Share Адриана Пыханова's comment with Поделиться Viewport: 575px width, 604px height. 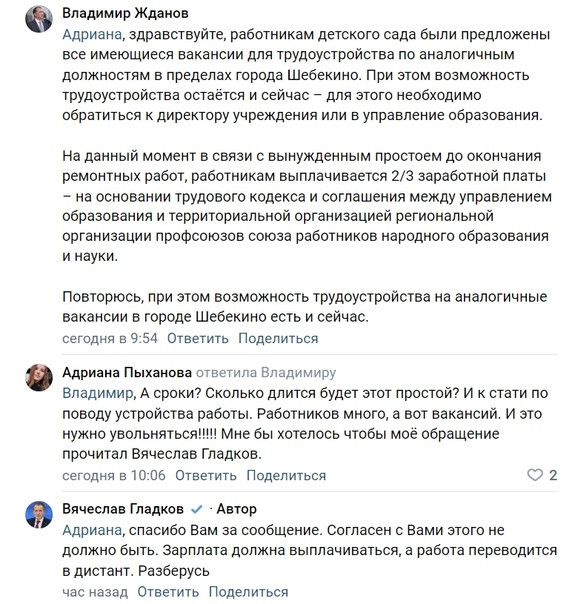pos(286,475)
